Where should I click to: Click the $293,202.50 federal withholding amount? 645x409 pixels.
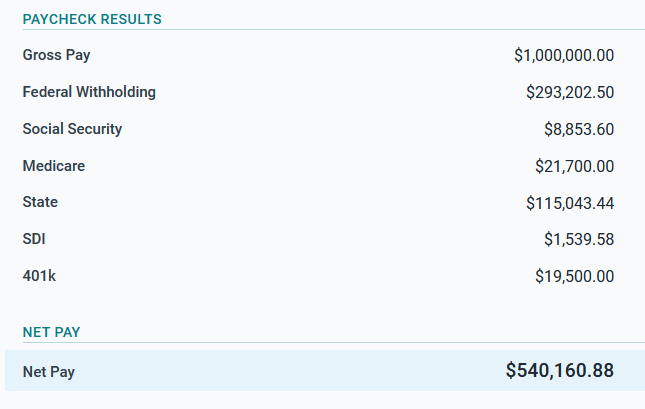pyautogui.click(x=570, y=92)
